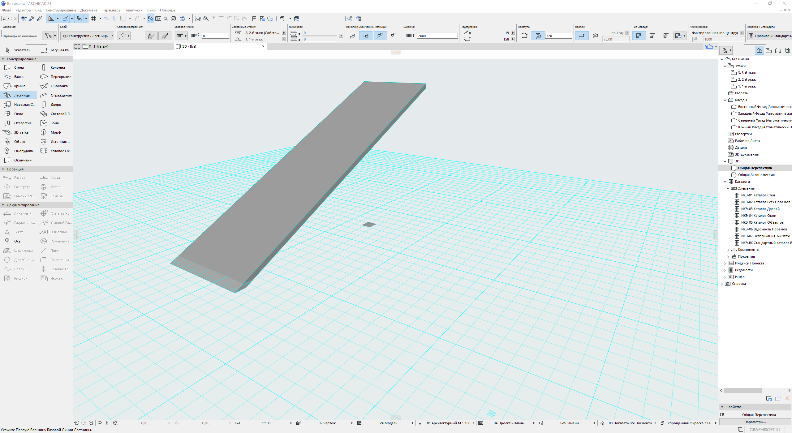
Task: Toggle highlighted info box button before the input field
Action: pyautogui.click(x=538, y=35)
